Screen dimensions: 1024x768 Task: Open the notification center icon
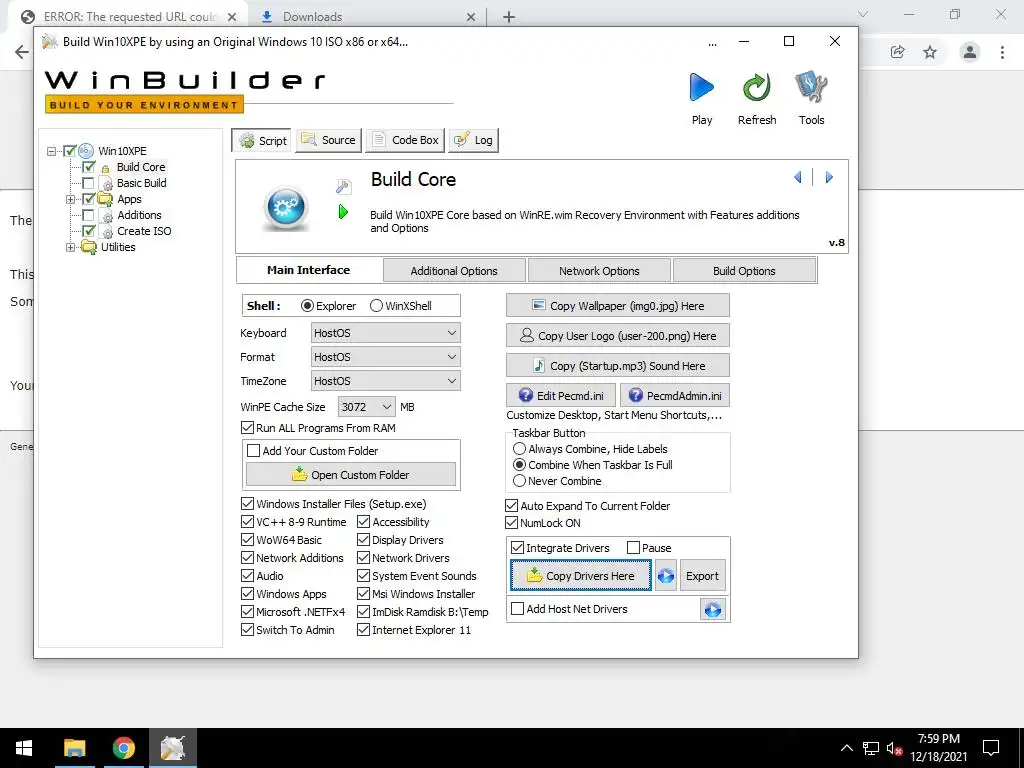coord(991,748)
